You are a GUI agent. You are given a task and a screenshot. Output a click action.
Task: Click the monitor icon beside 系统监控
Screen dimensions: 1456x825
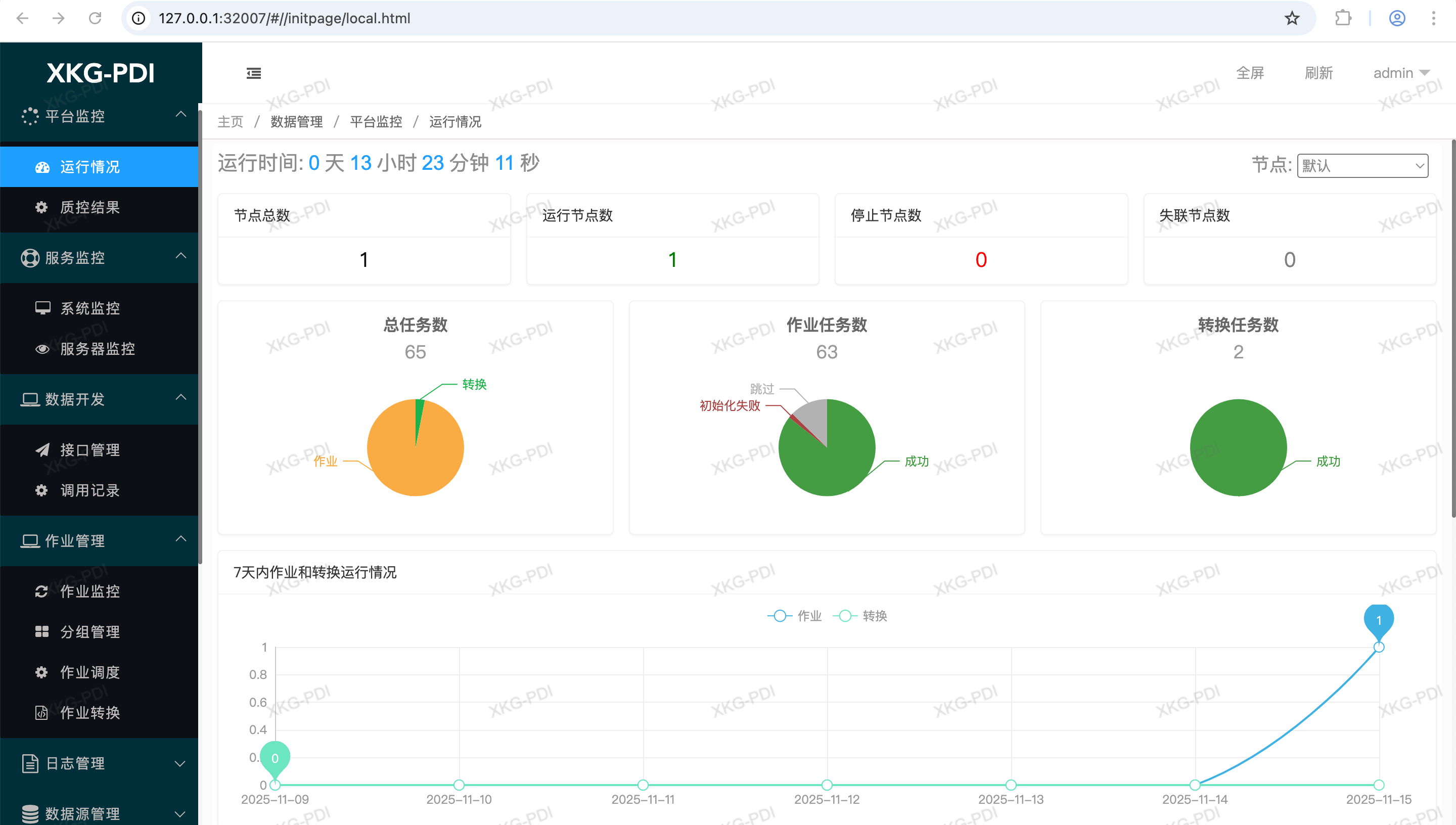tap(42, 308)
